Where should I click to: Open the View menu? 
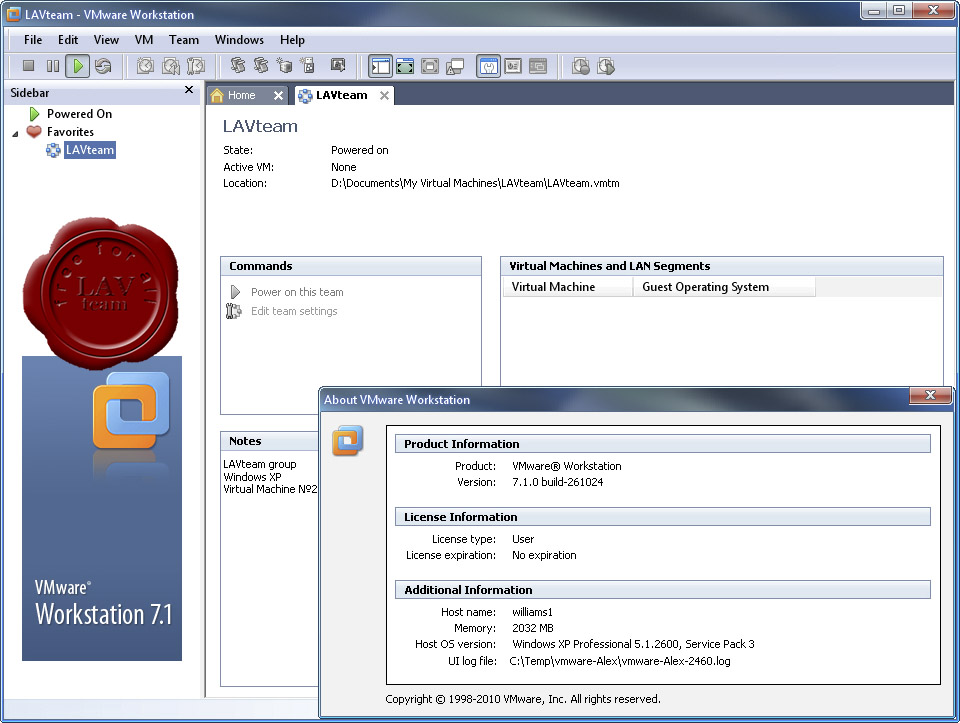[x=106, y=40]
